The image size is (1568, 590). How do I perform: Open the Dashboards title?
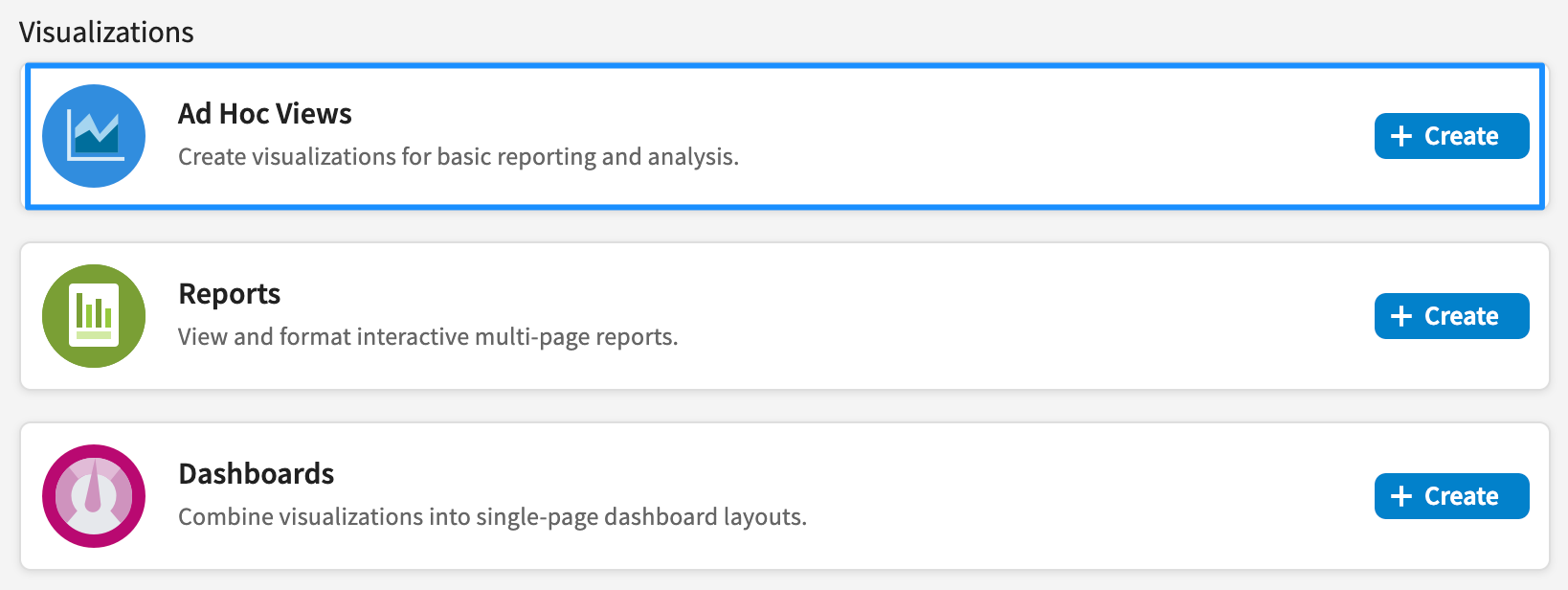click(257, 474)
